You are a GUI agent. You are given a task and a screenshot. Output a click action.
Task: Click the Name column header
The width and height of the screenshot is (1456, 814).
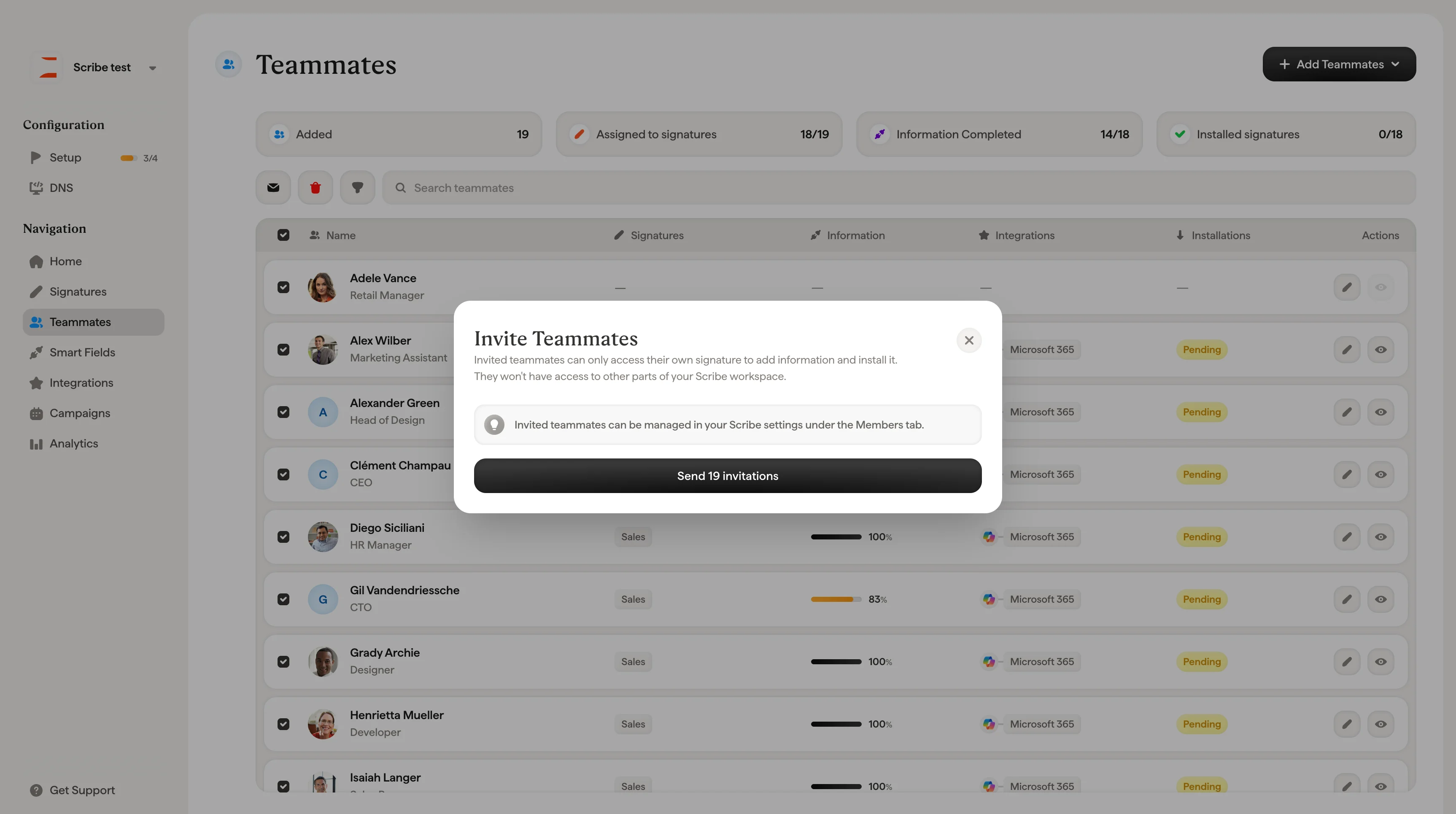333,235
